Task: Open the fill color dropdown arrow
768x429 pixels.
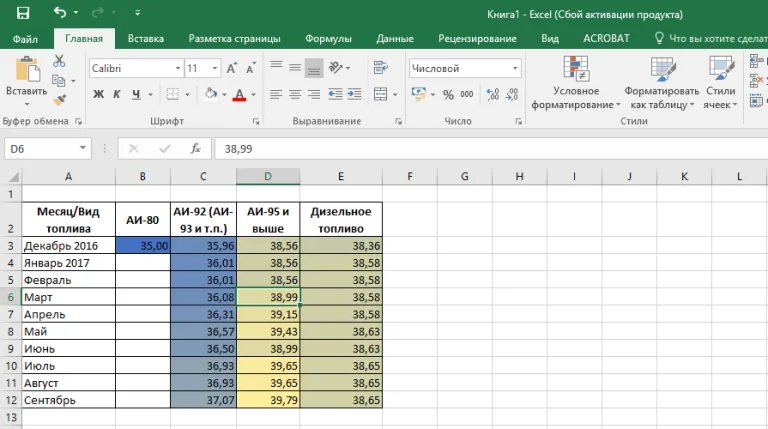Action: (x=224, y=95)
